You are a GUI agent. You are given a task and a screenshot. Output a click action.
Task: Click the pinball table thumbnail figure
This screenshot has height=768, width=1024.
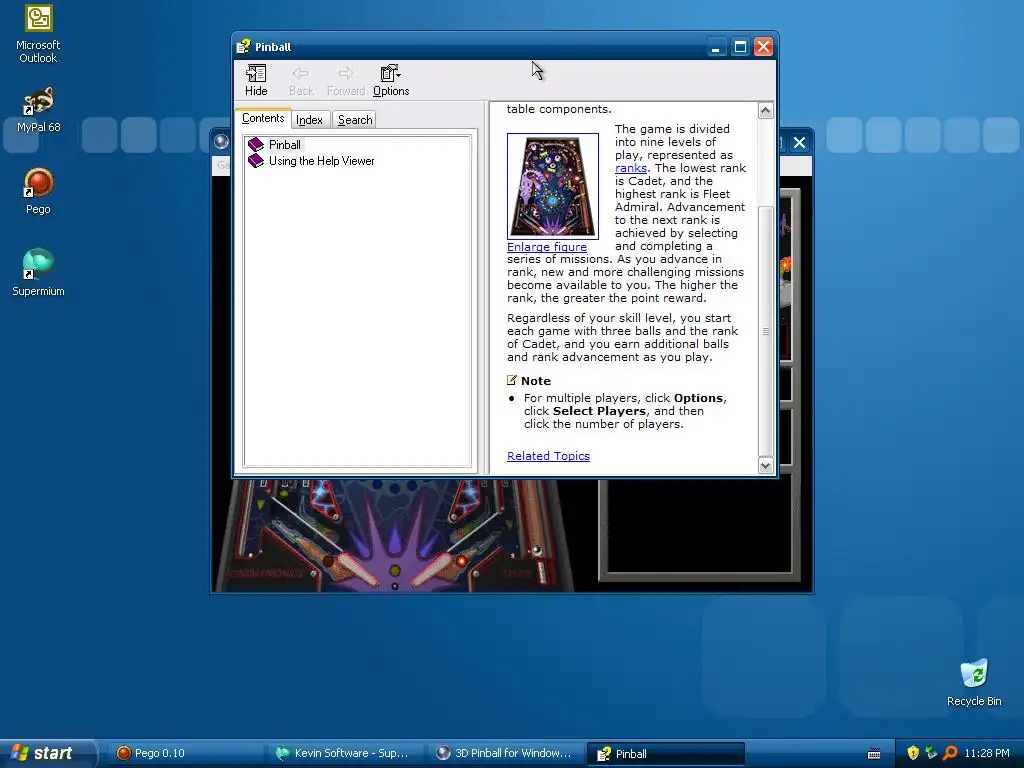click(x=553, y=186)
